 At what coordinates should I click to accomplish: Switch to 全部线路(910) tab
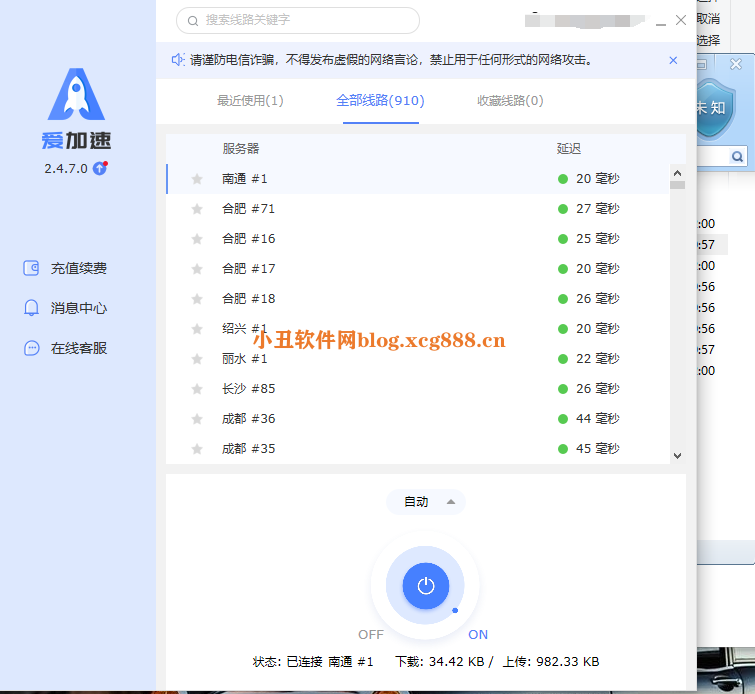380,101
